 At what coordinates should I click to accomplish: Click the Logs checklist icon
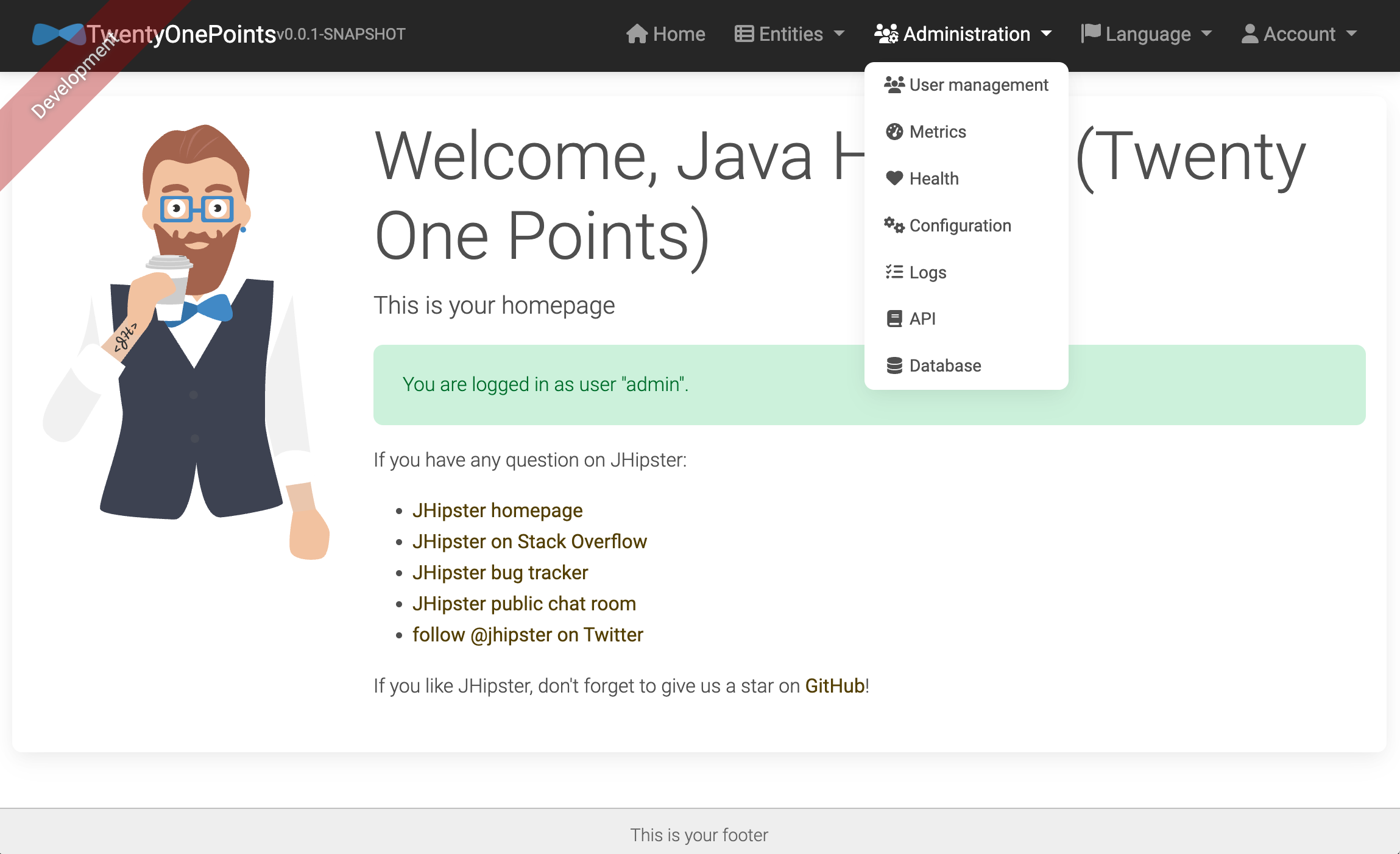[x=894, y=272]
